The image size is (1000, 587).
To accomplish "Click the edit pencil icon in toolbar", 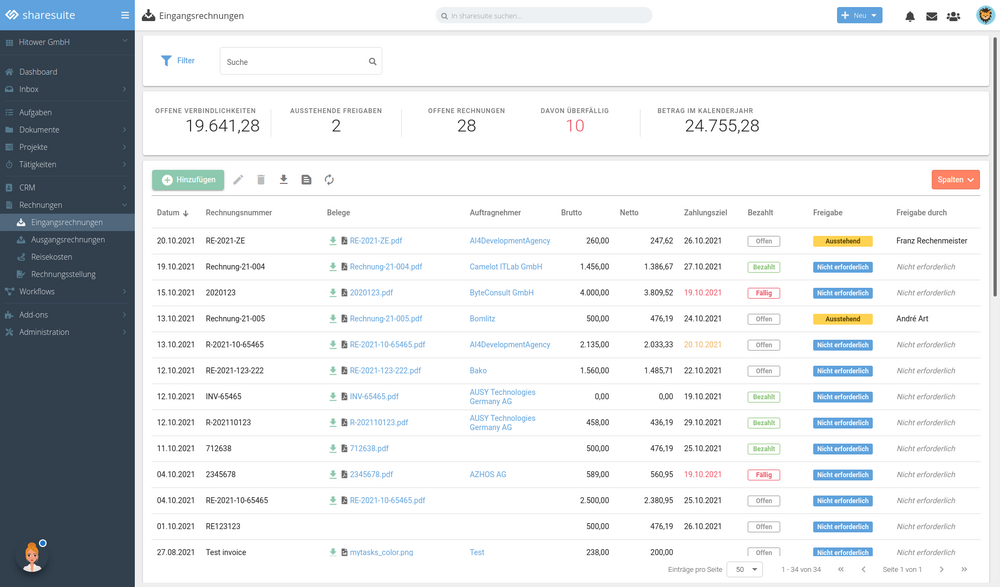I will point(238,180).
